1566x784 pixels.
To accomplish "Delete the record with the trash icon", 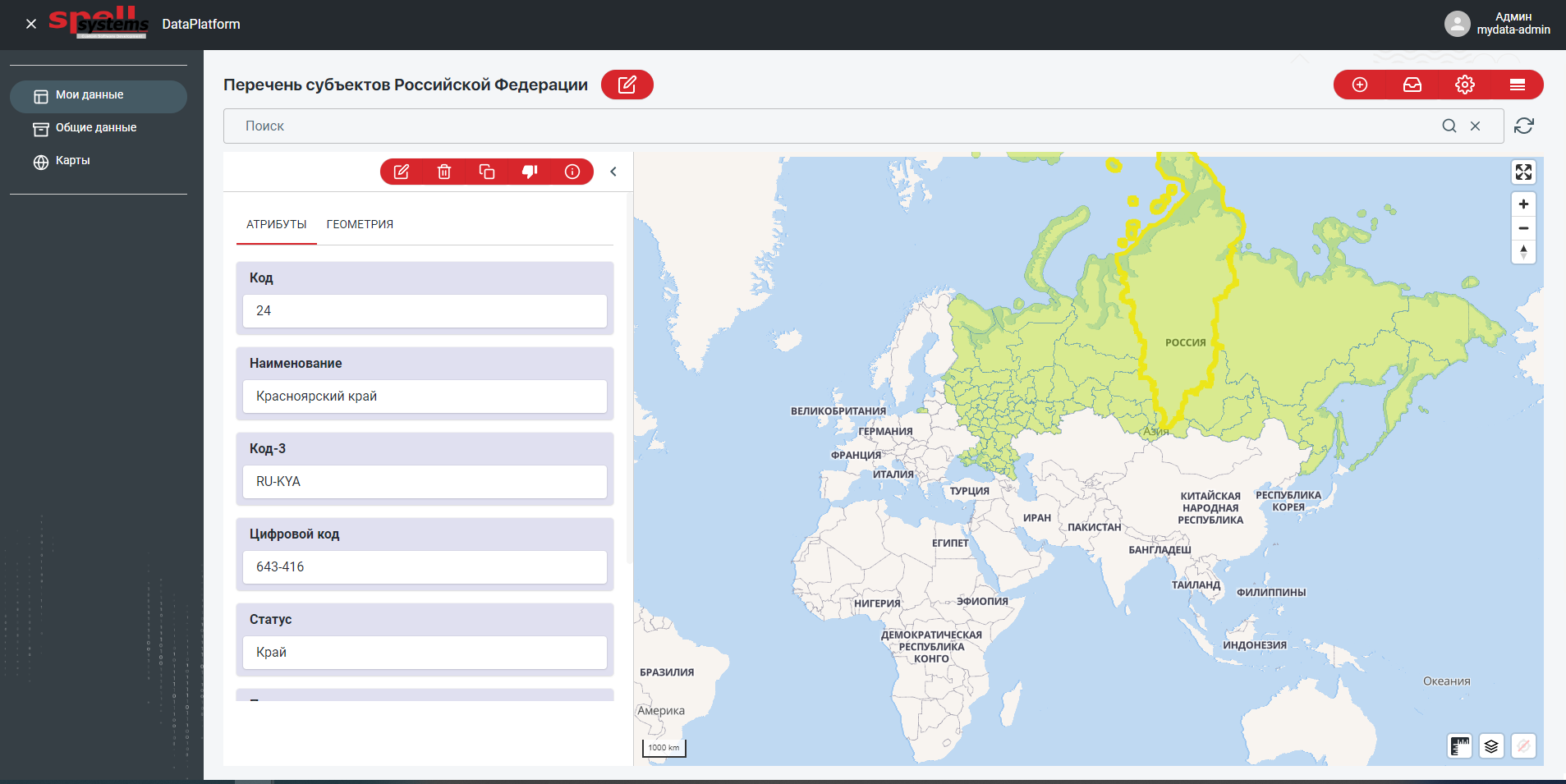I will pyautogui.click(x=444, y=172).
